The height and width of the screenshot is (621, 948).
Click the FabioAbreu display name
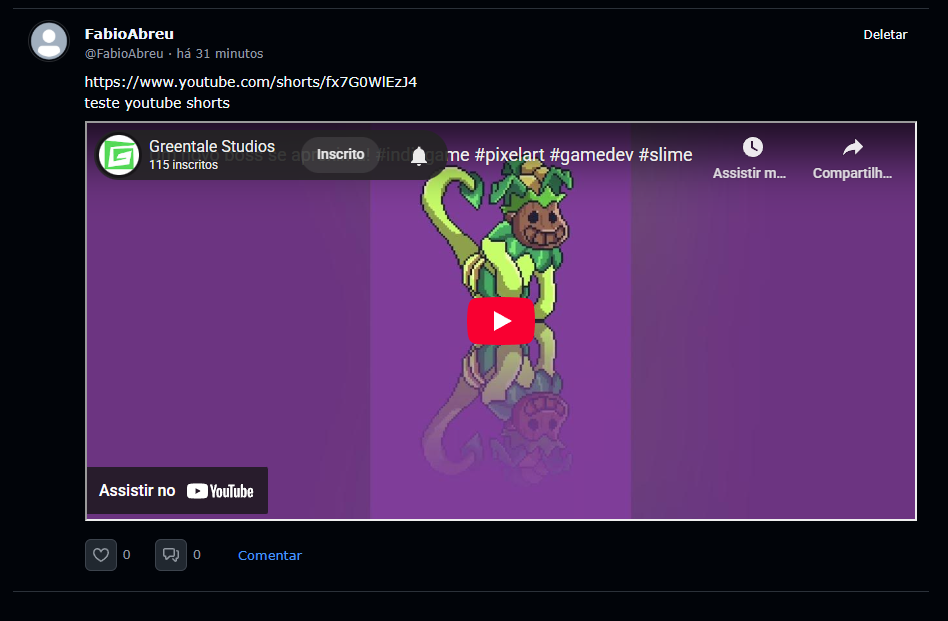129,34
